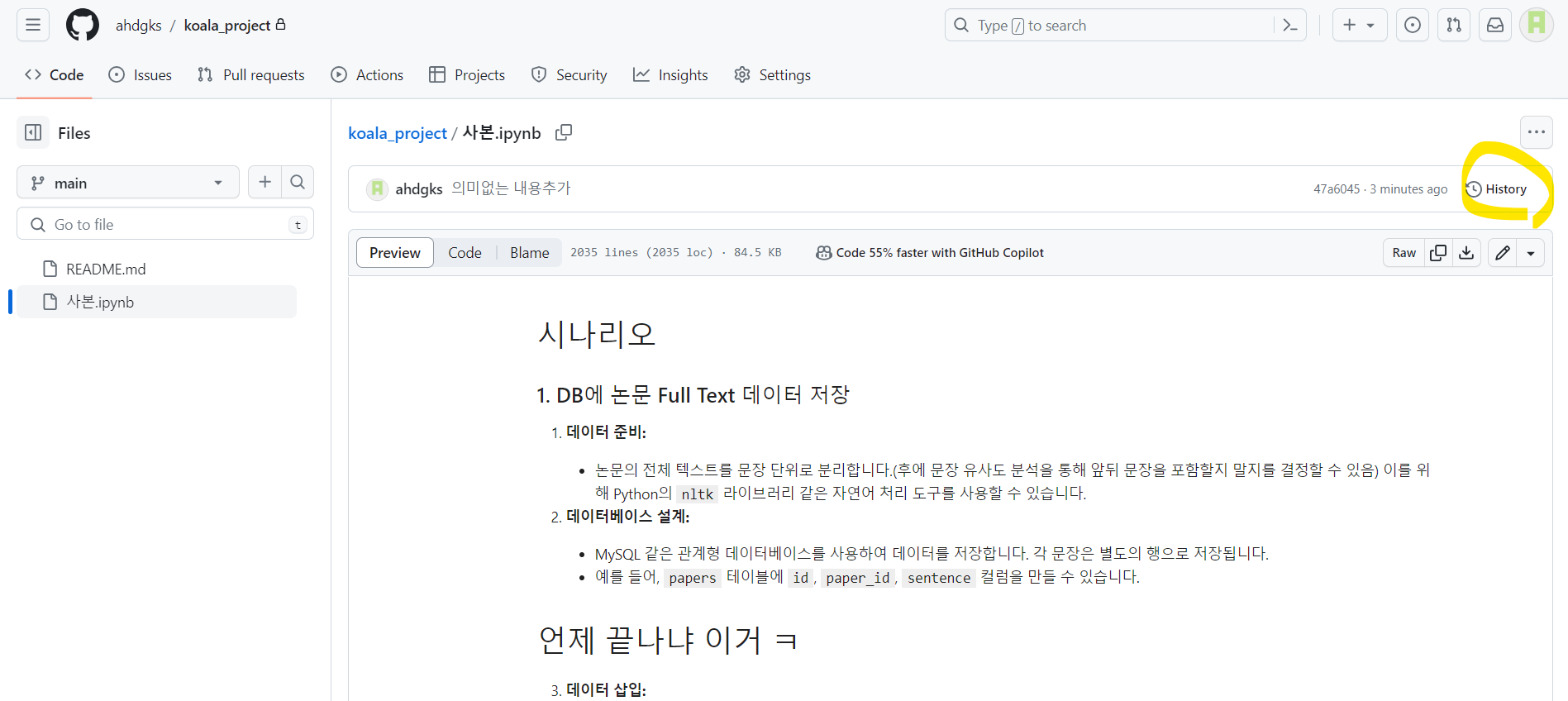1568x701 pixels.
Task: Open the Issues tab
Action: 141,75
